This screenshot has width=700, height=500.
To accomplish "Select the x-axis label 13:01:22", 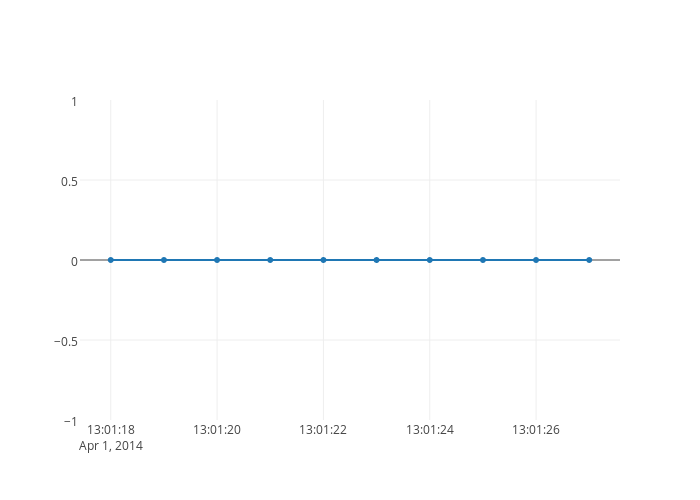I will click(x=323, y=430).
